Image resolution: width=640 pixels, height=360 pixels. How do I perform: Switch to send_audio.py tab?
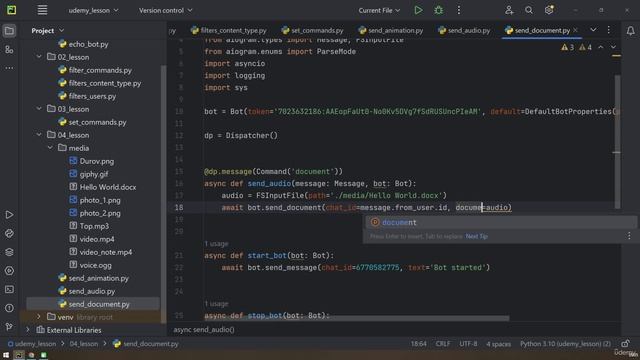tap(464, 30)
